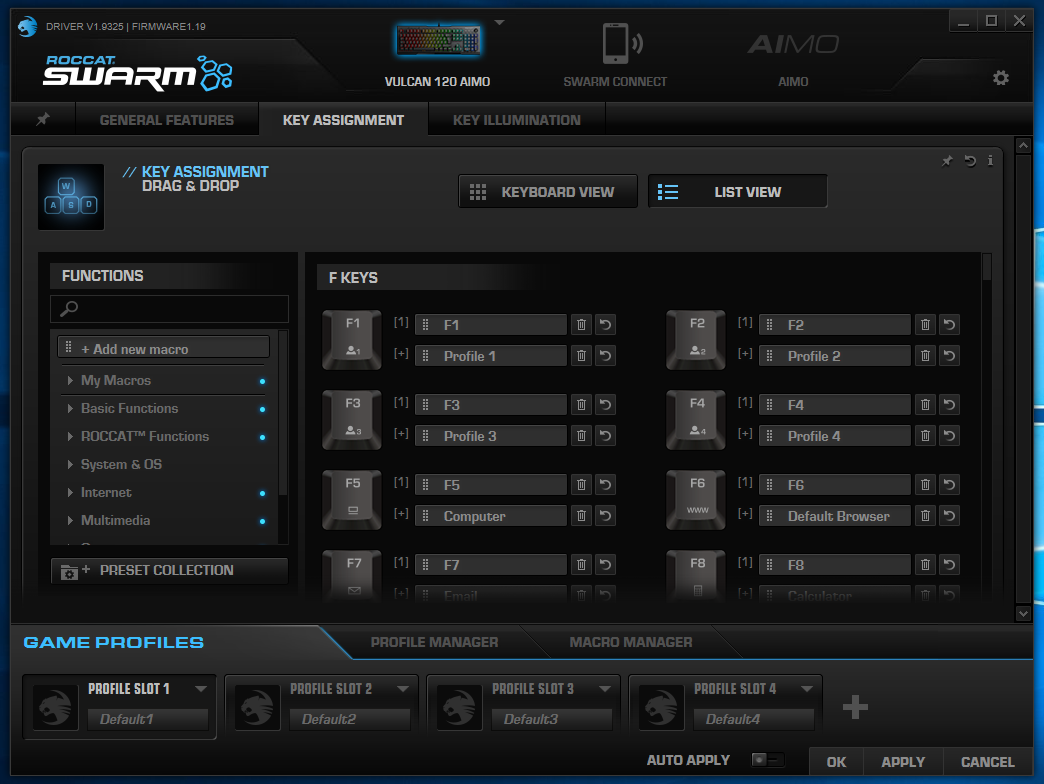The height and width of the screenshot is (784, 1044).
Task: Select the Game Profiles tab
Action: coord(114,642)
